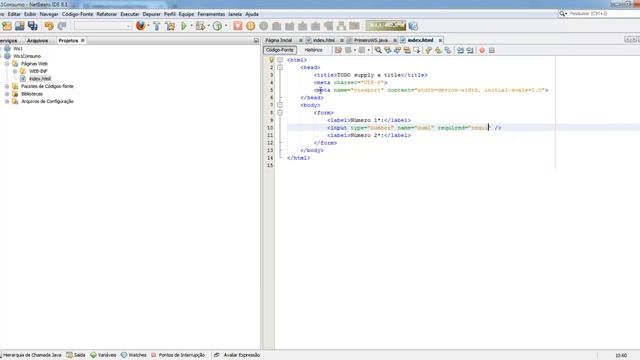Click the Open Project toolbar icon
640x360 pixels.
20,26
